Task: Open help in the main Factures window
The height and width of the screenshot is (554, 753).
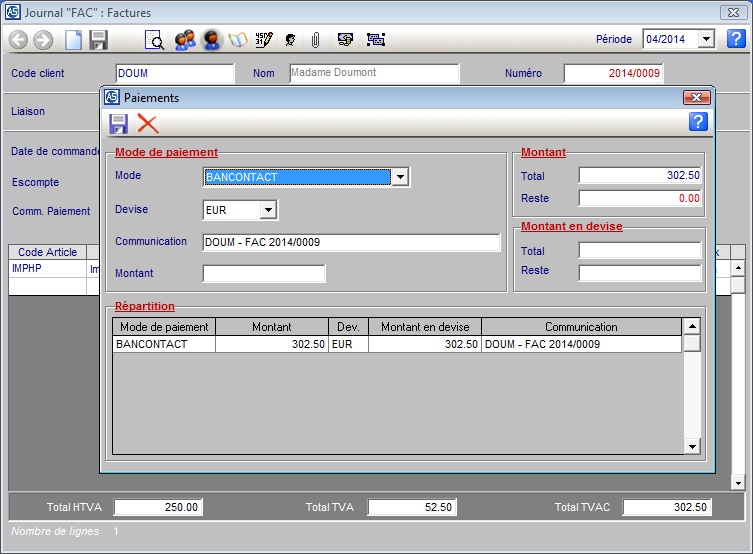Action: pos(735,39)
